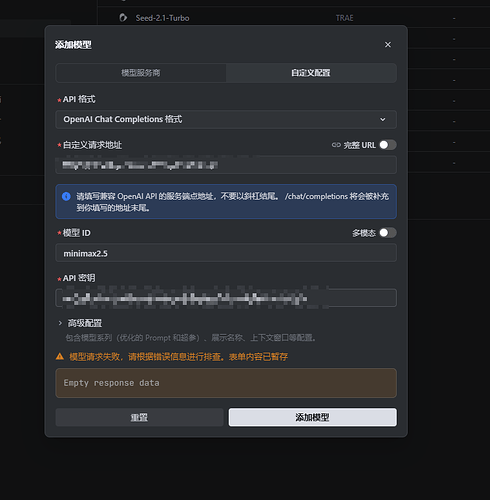Focus the 自定义请求地址 input field

click(x=226, y=165)
